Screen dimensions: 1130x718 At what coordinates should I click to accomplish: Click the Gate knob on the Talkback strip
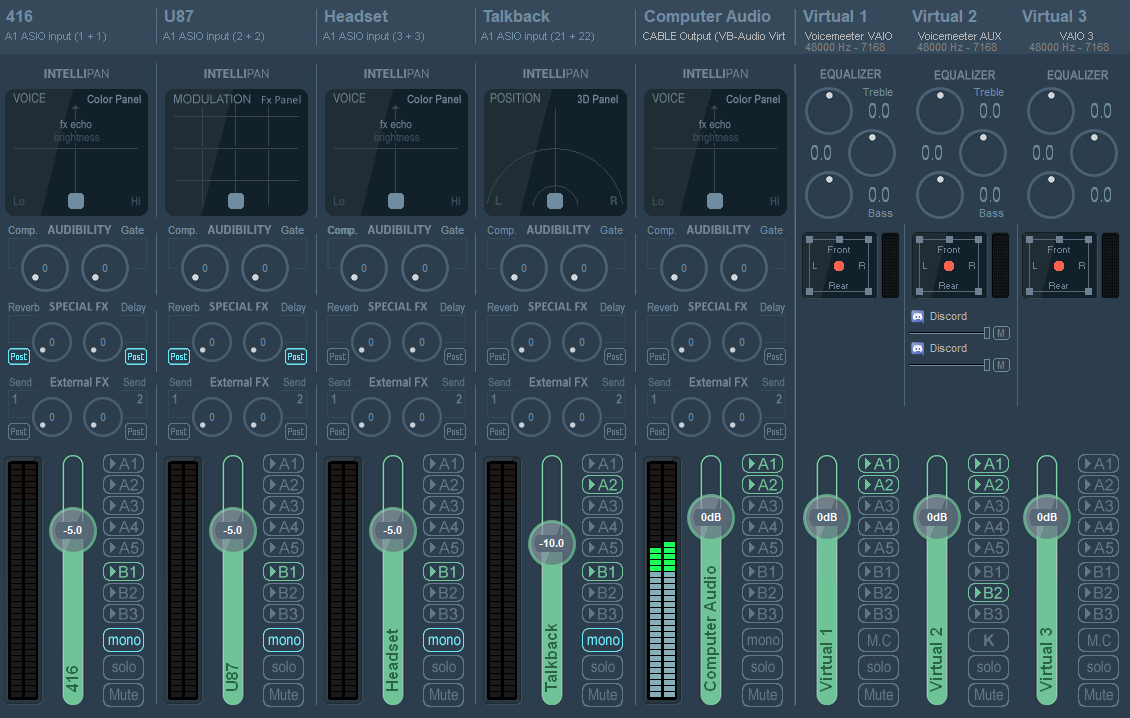(583, 268)
